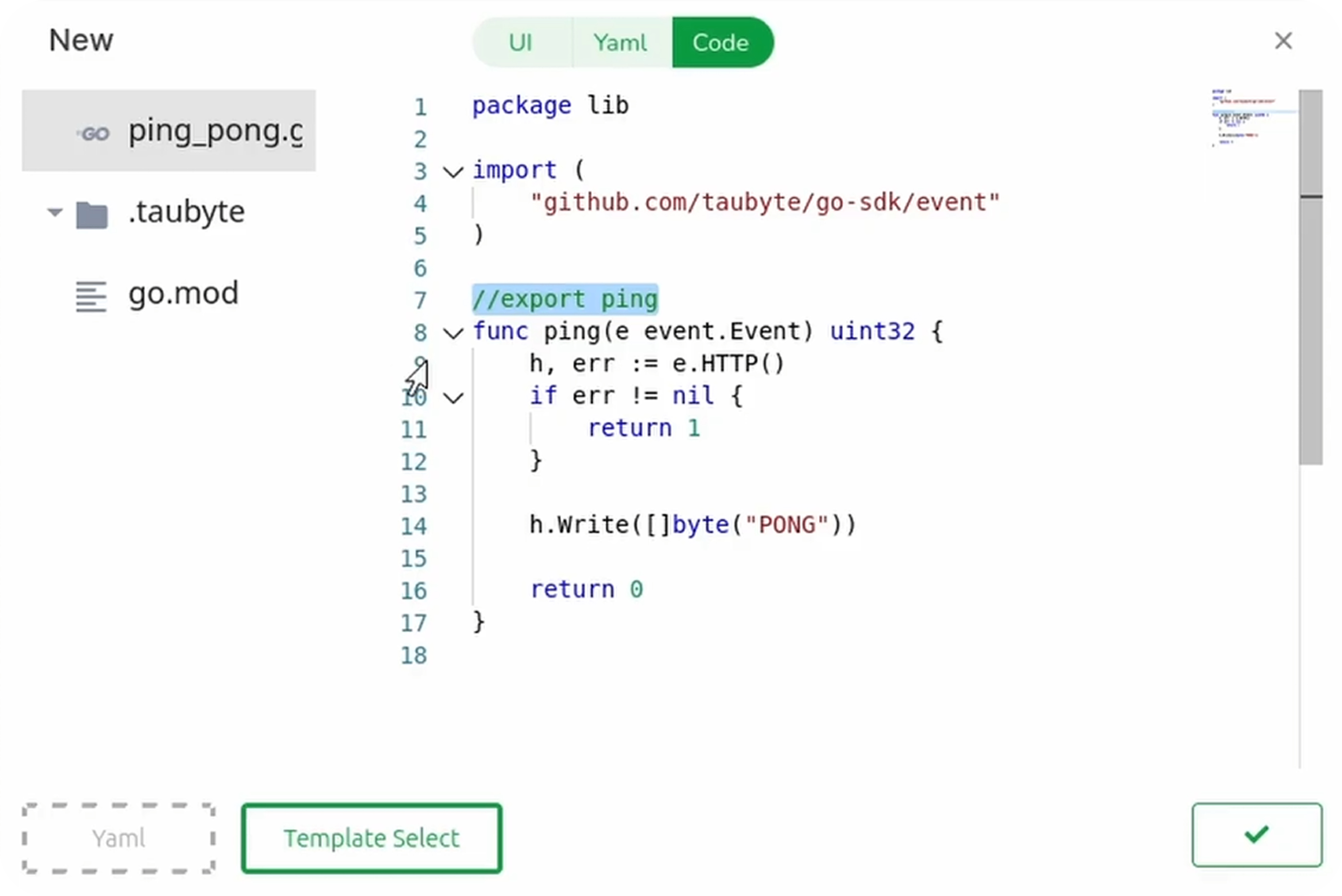Click line number 14 in the gutter
Screen dimensions: 1342x896
414,526
